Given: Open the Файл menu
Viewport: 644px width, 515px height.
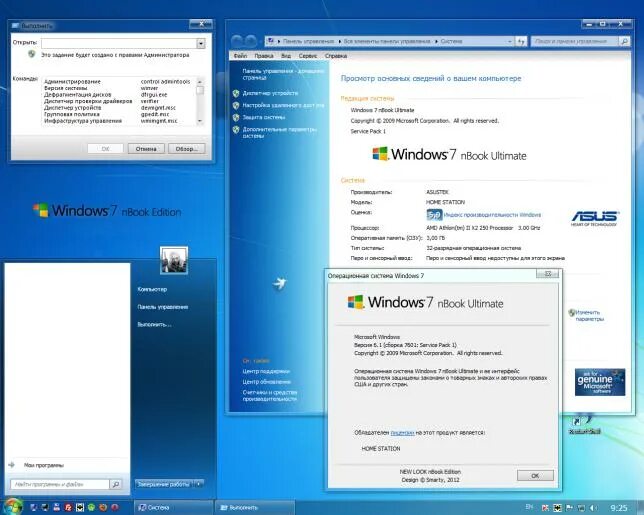Looking at the screenshot, I should pyautogui.click(x=240, y=56).
